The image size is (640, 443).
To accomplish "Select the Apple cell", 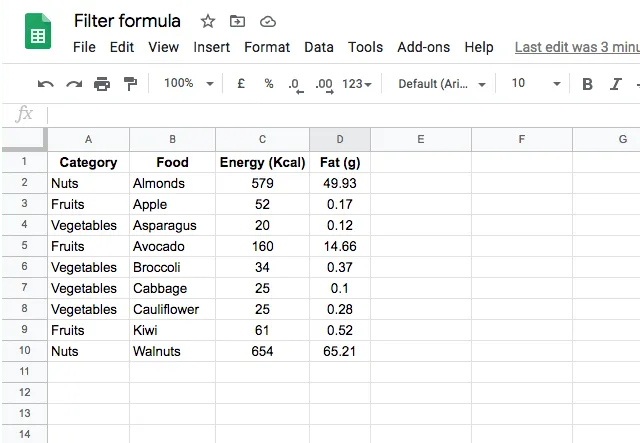I will click(173, 204).
